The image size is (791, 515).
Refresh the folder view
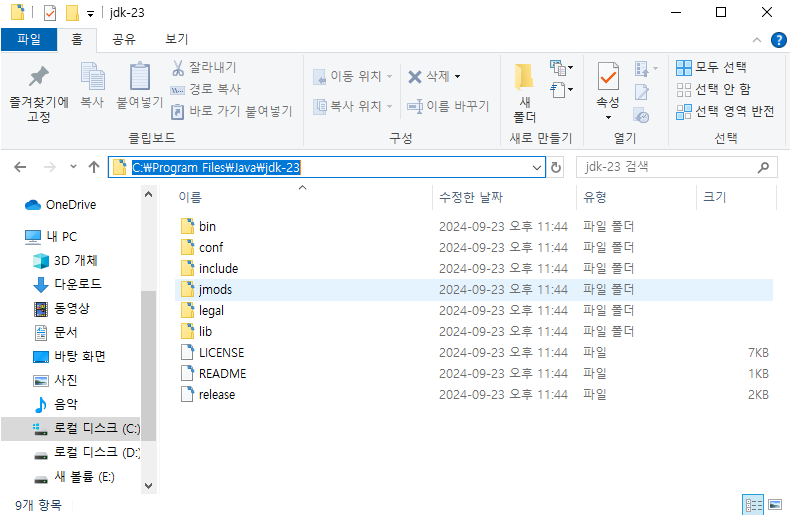[x=556, y=167]
